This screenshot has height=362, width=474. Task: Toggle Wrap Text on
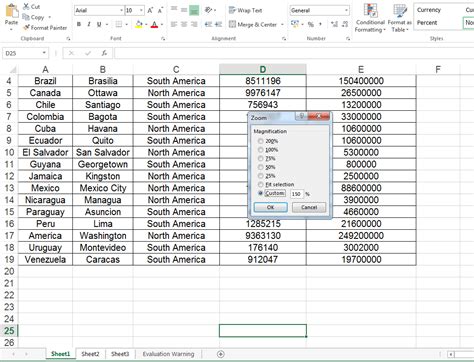(x=245, y=10)
